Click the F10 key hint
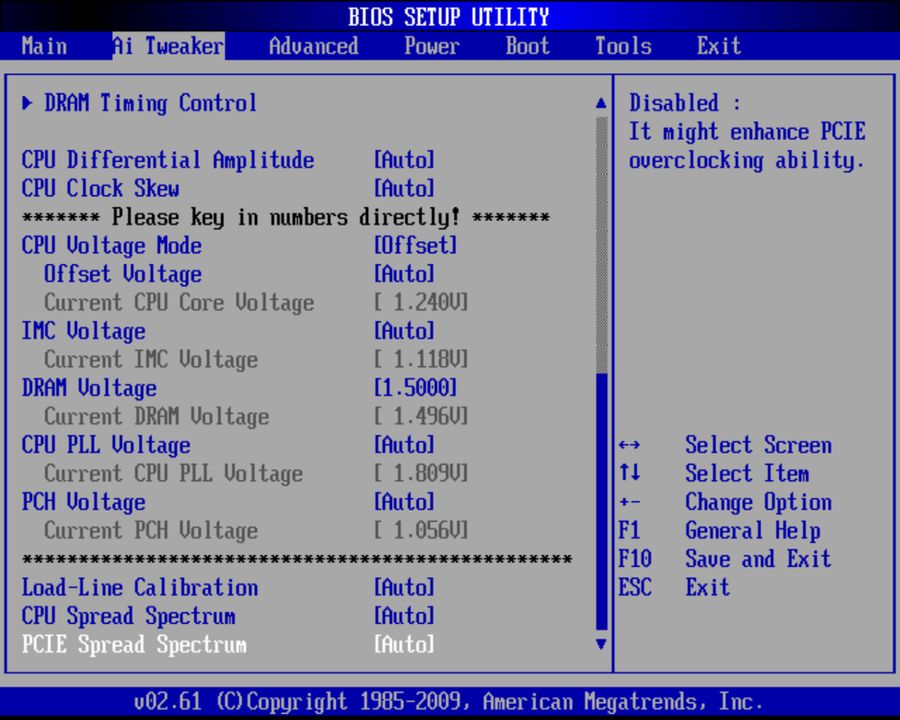900x720 pixels. 635,559
